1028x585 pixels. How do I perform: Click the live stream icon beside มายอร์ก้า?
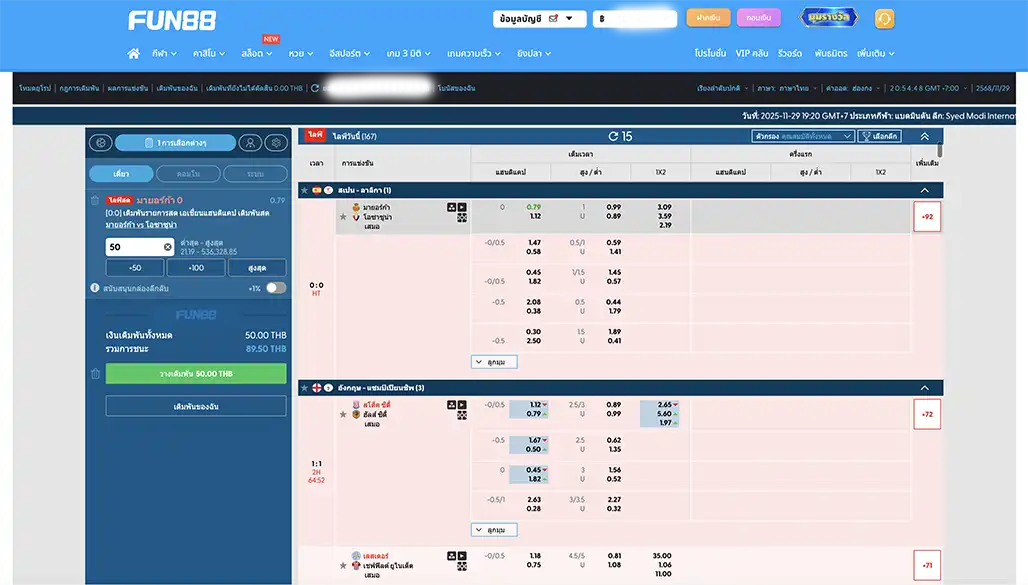pos(462,207)
